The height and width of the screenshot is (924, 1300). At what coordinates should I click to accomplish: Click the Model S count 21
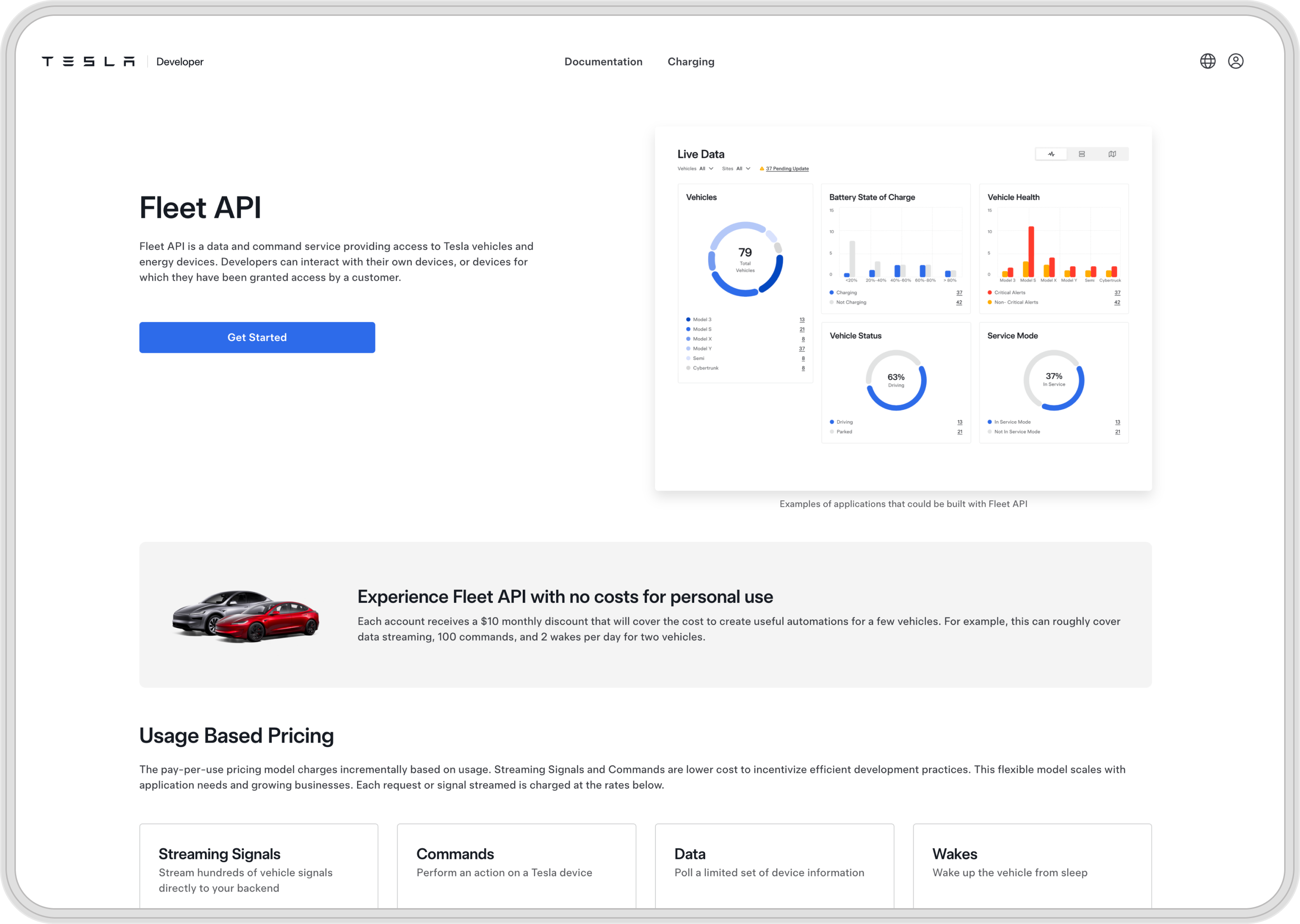[x=801, y=329]
